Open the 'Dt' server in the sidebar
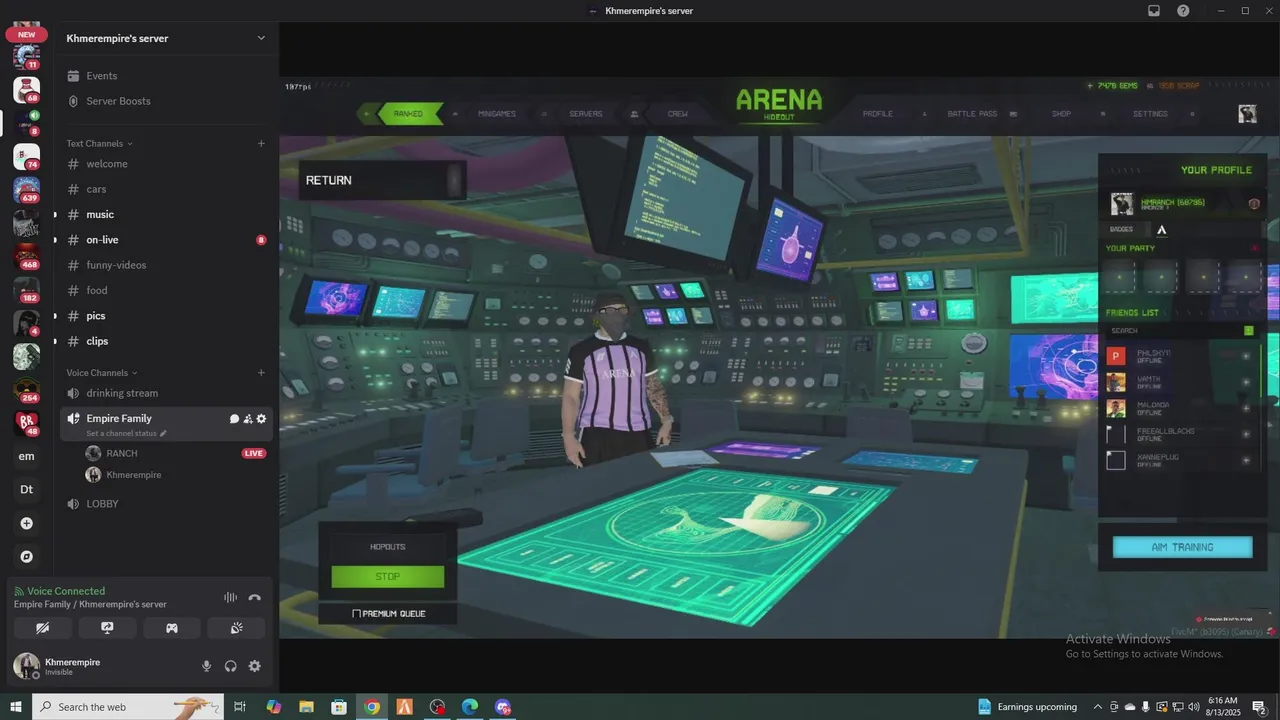This screenshot has height=720, width=1280. [26, 490]
